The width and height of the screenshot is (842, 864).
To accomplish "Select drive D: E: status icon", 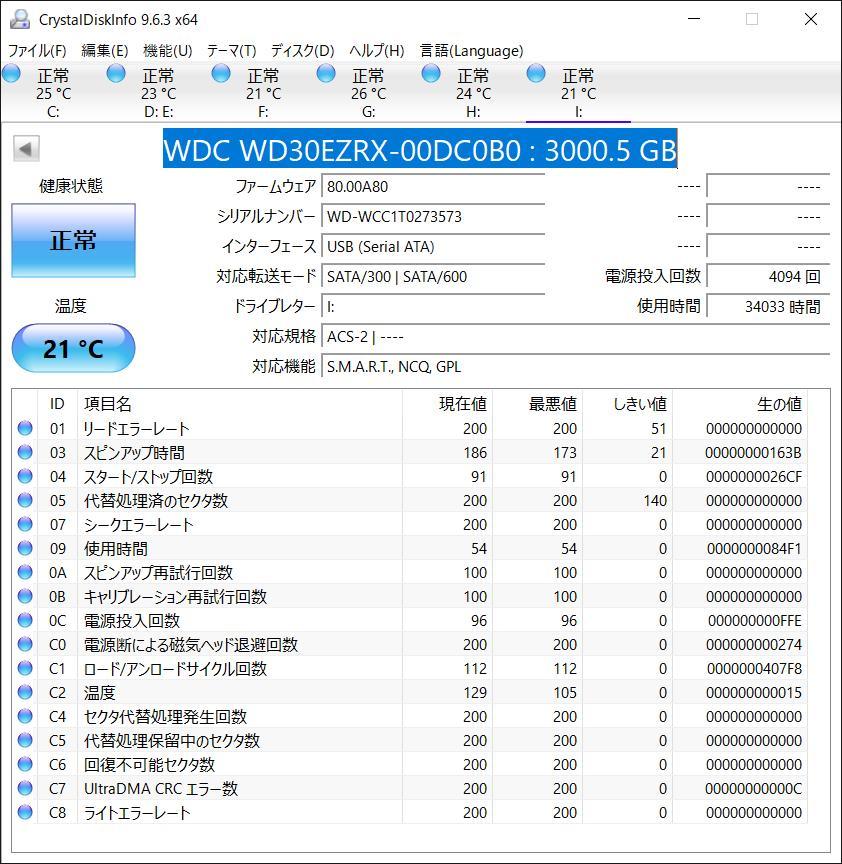I will pyautogui.click(x=116, y=73).
